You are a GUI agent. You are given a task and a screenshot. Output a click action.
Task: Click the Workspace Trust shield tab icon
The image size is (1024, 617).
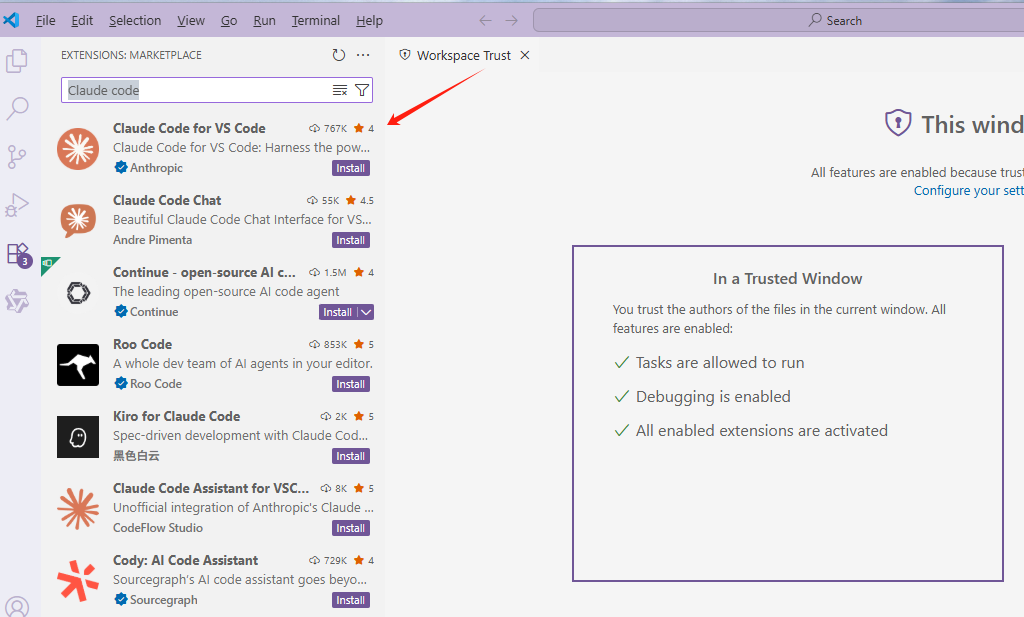[x=405, y=55]
